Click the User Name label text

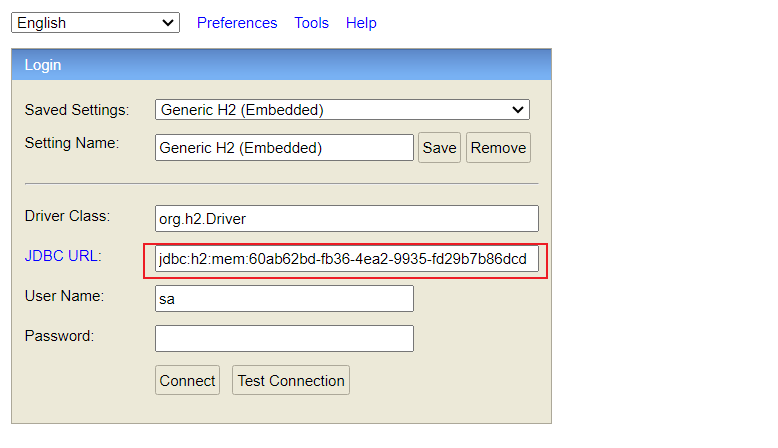(64, 296)
